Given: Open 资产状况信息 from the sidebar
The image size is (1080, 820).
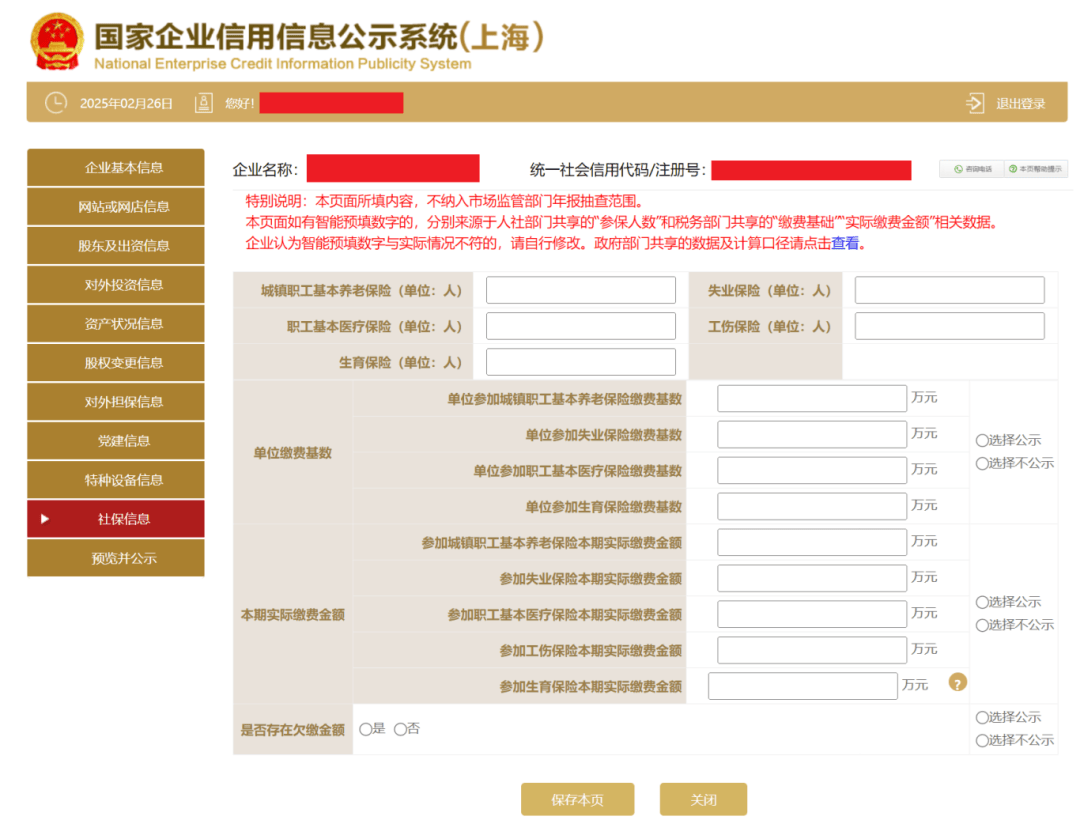Looking at the screenshot, I should [115, 323].
